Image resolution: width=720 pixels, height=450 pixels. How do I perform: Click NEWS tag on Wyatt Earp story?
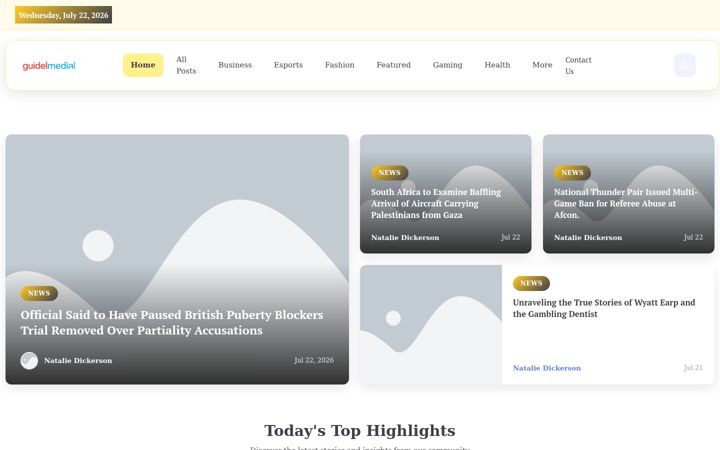(x=531, y=283)
